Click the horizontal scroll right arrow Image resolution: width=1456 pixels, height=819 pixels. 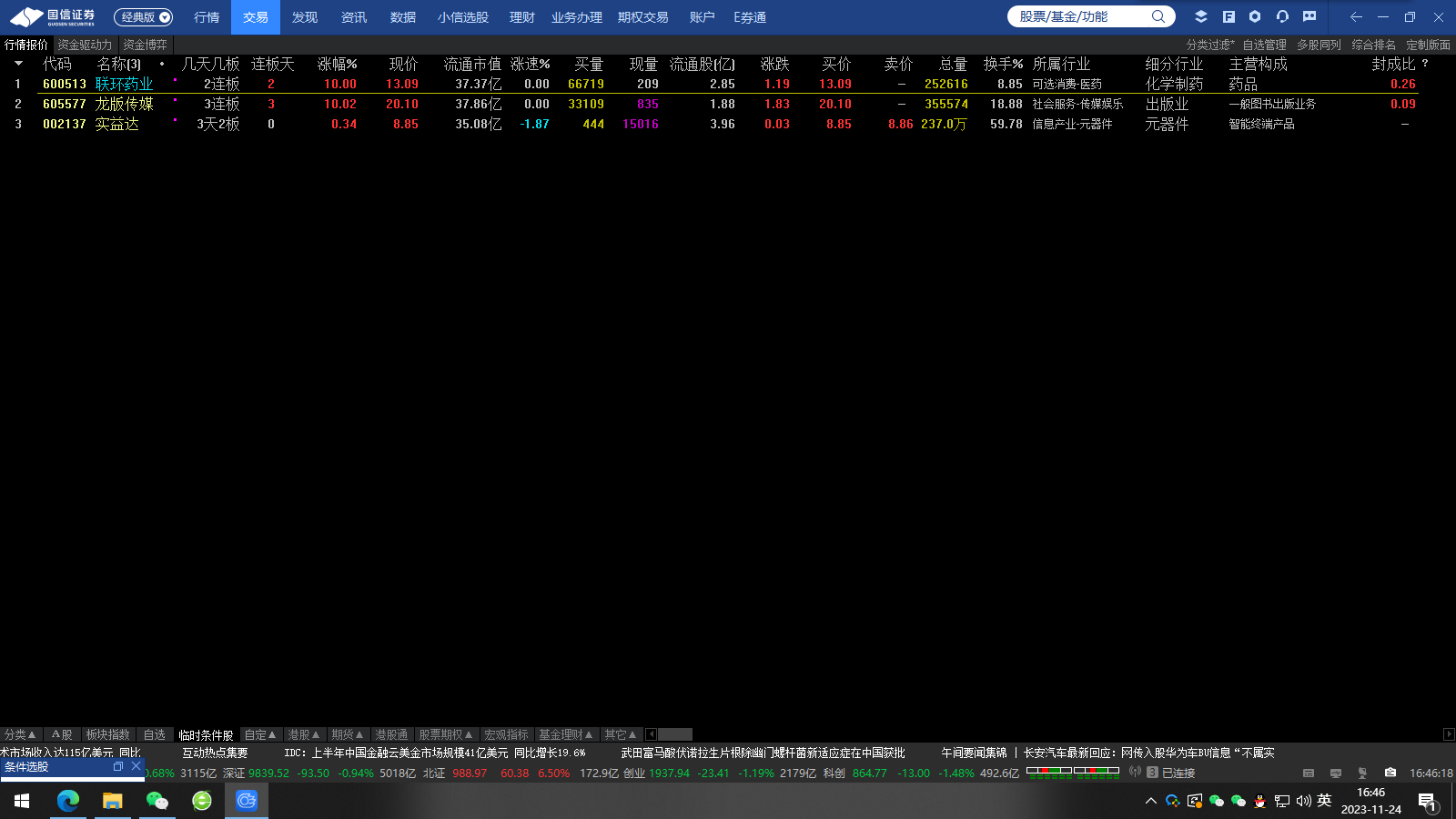[x=1449, y=734]
